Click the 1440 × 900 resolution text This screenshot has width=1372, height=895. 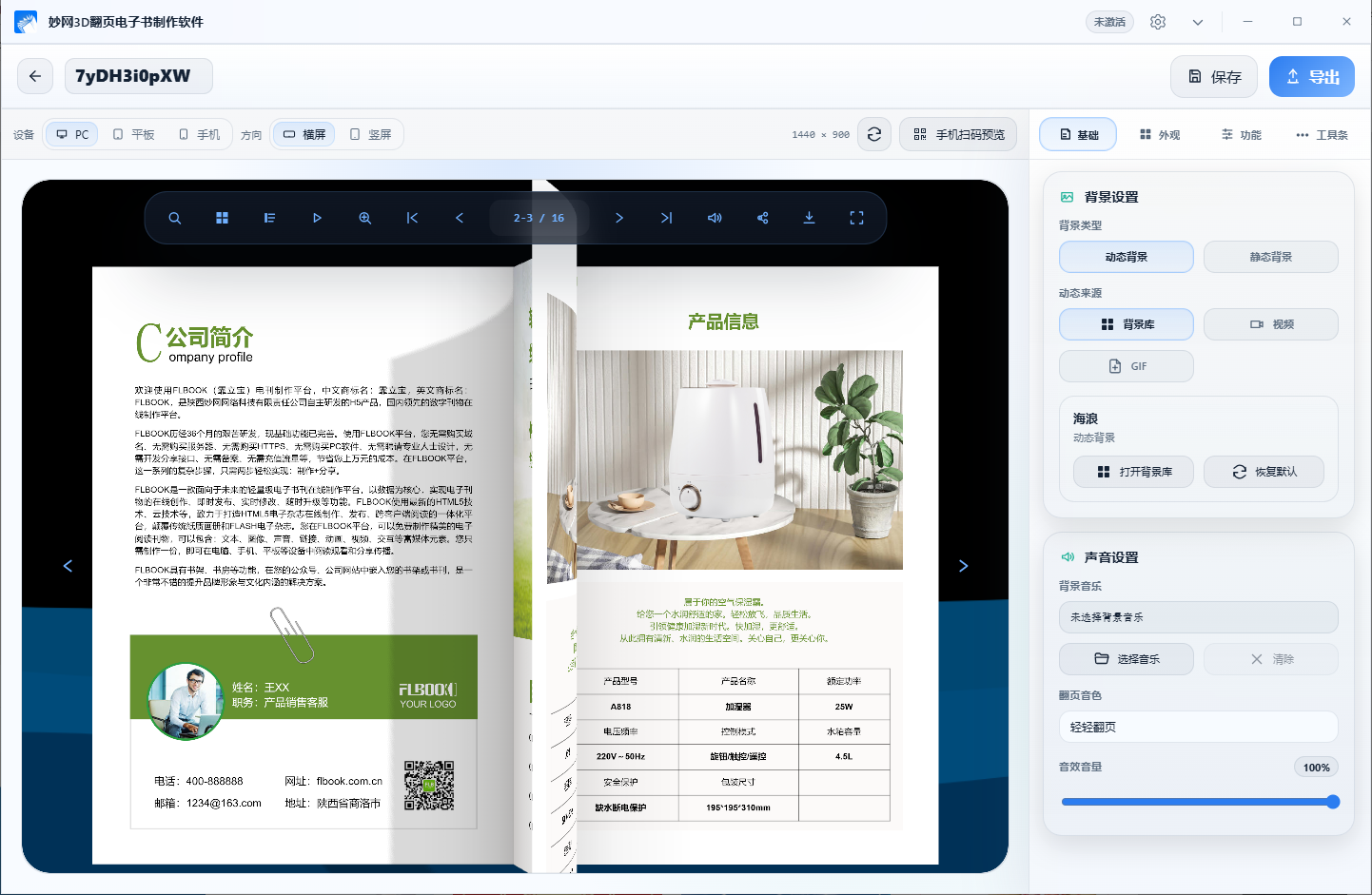820,135
